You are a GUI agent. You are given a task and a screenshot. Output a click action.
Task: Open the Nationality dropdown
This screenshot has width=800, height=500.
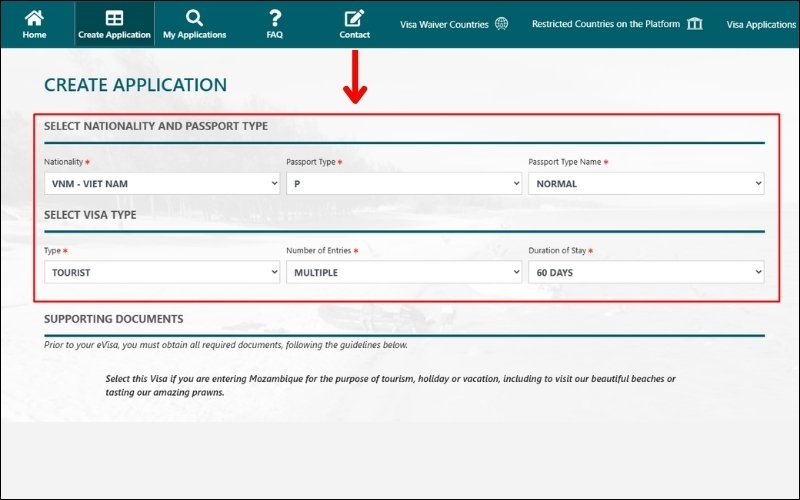click(x=162, y=184)
